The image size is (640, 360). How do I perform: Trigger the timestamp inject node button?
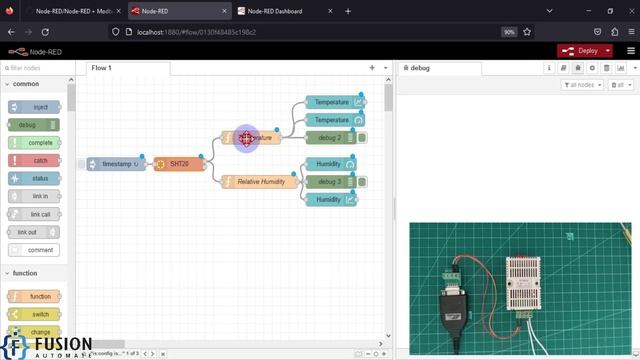click(x=81, y=164)
